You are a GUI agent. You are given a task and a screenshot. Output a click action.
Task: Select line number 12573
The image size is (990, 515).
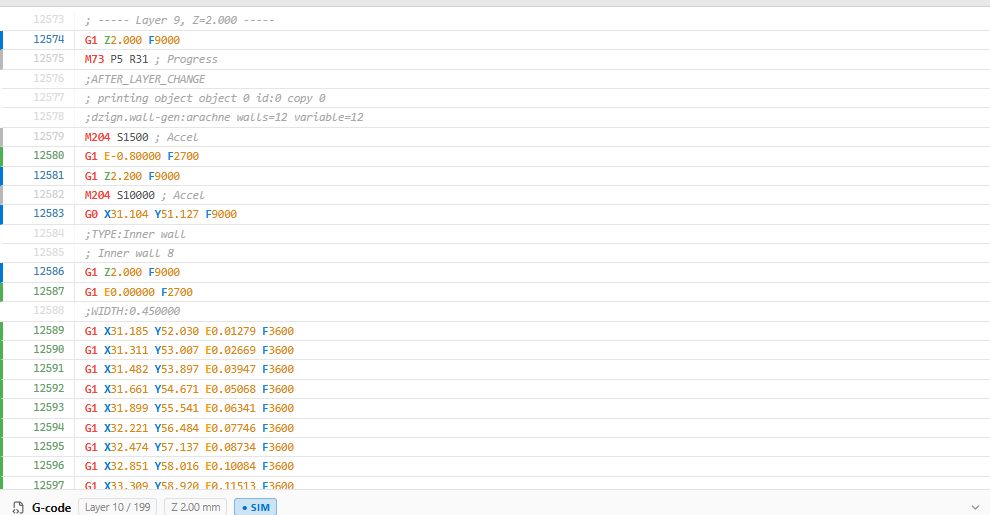[49, 20]
